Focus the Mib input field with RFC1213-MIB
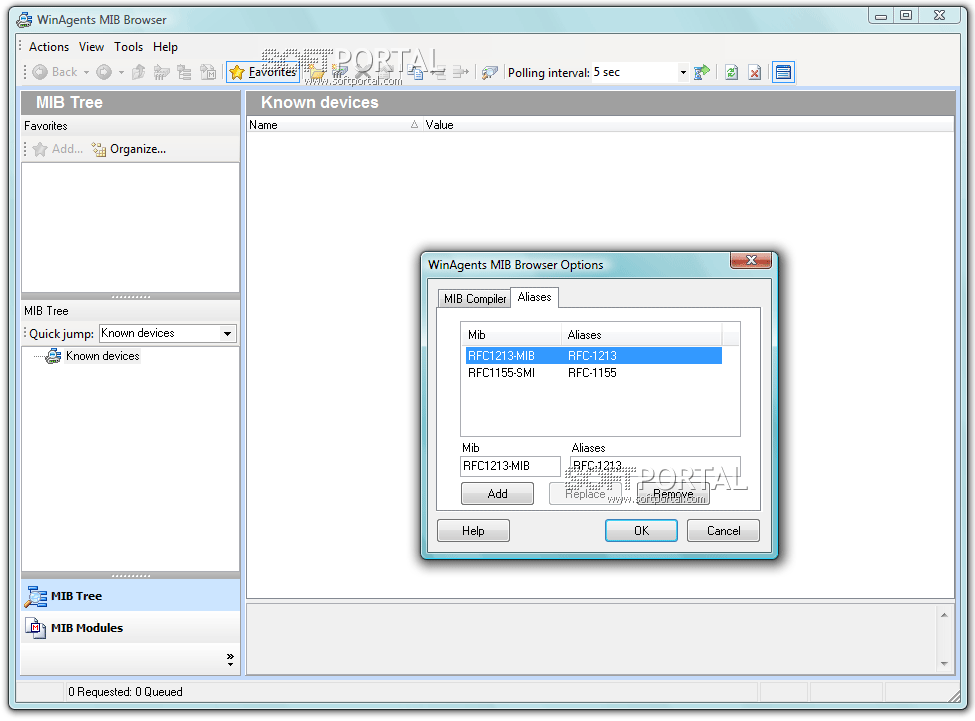Viewport: 975px width, 721px height. 511,466
